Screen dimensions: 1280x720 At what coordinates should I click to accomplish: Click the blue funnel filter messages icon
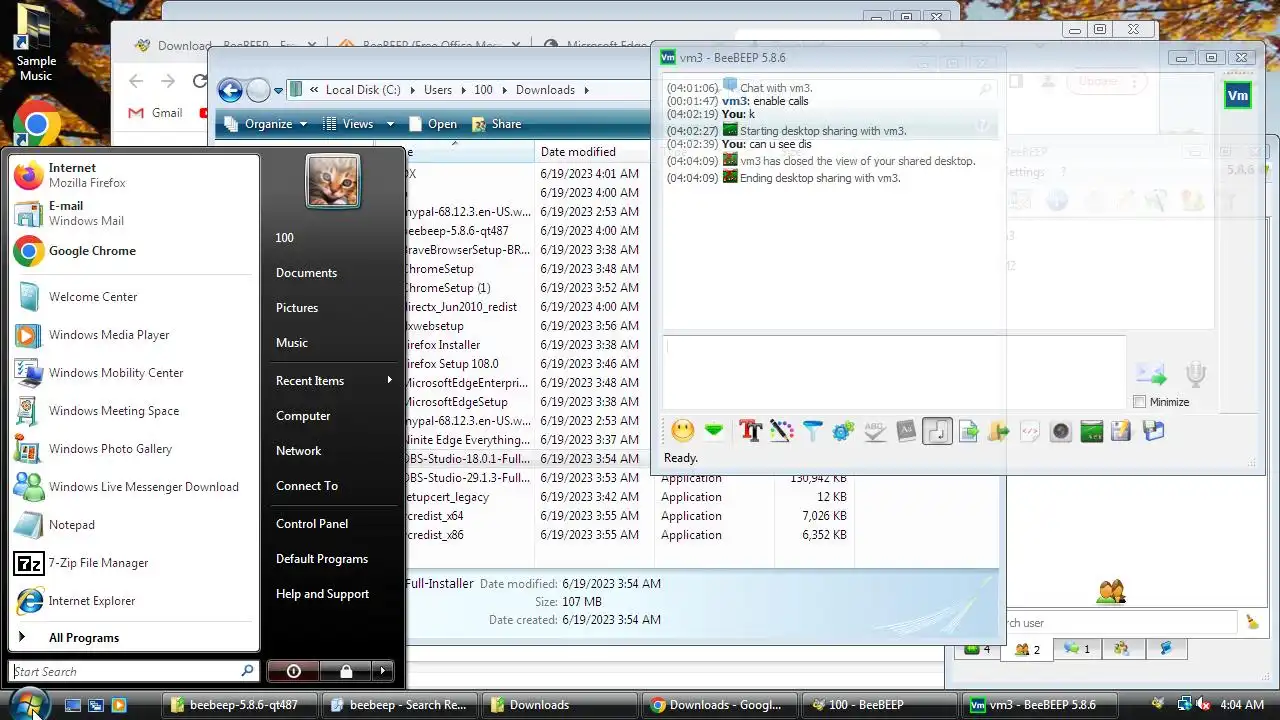tap(812, 431)
